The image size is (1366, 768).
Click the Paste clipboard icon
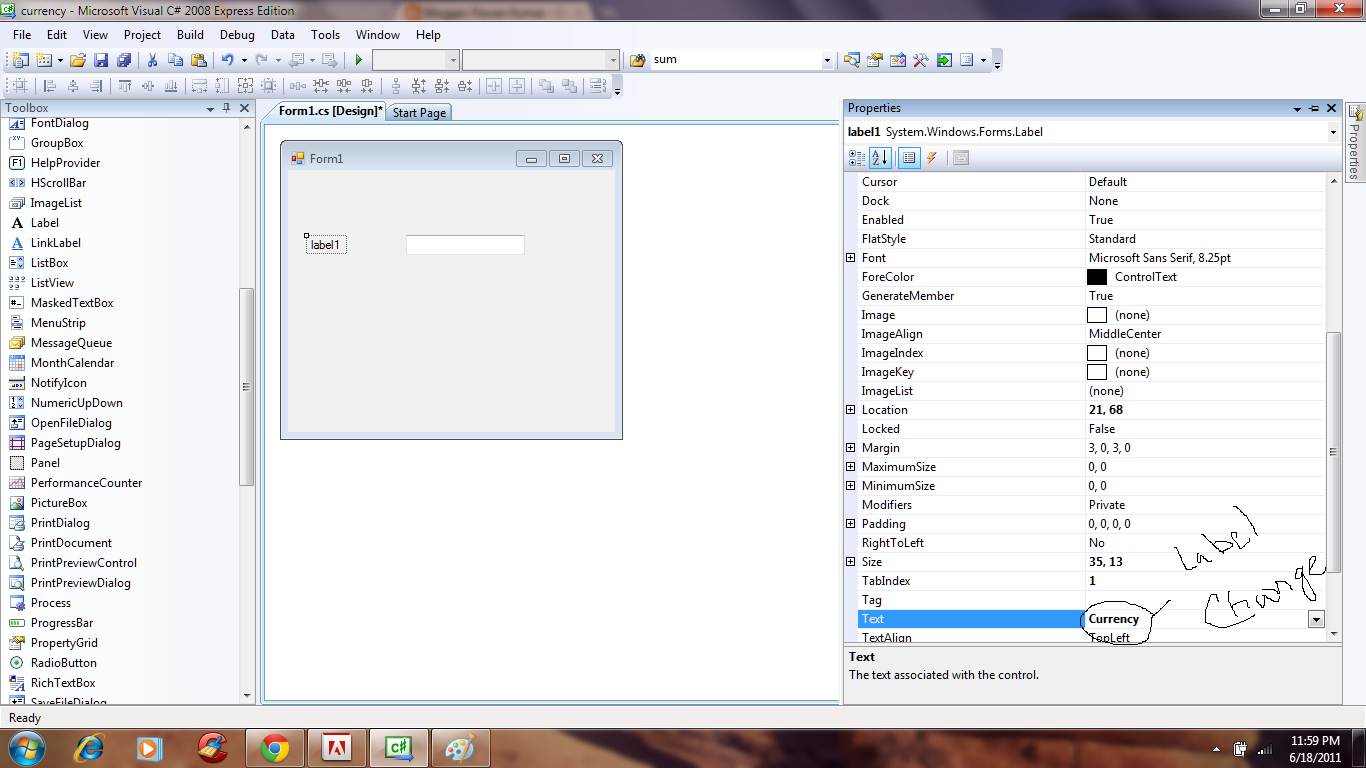[198, 60]
